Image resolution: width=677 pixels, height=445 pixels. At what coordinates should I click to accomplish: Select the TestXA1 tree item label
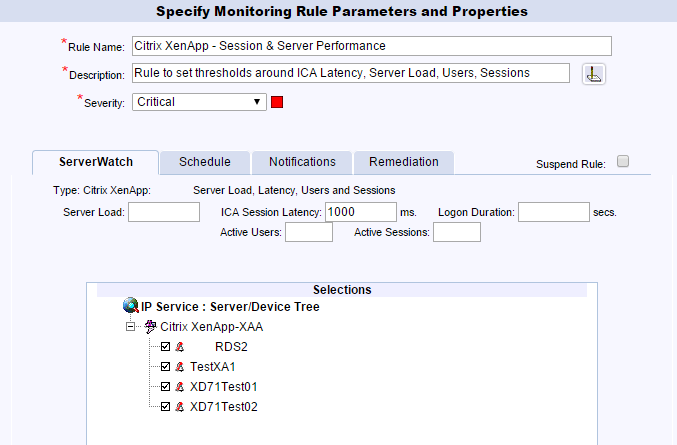click(x=212, y=366)
